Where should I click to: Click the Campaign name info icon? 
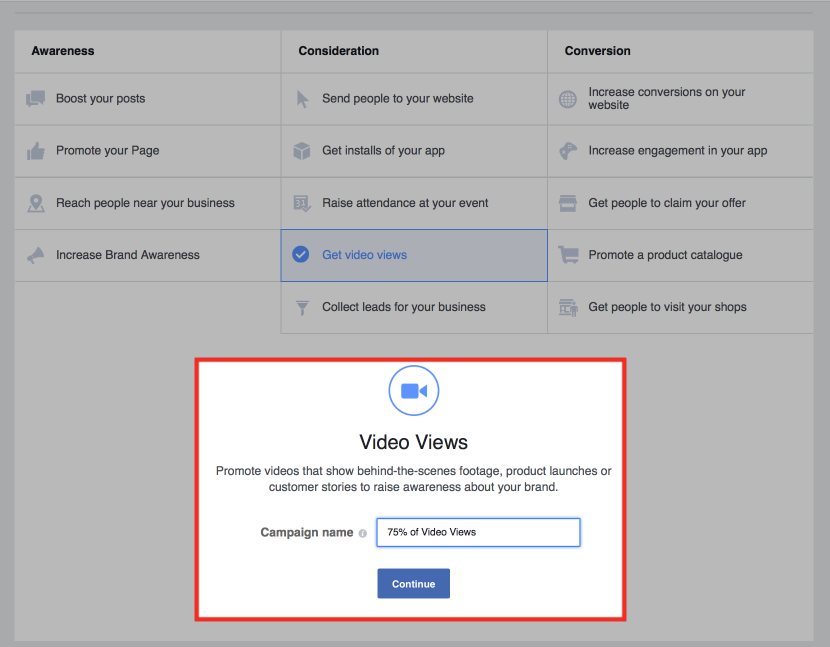click(363, 533)
